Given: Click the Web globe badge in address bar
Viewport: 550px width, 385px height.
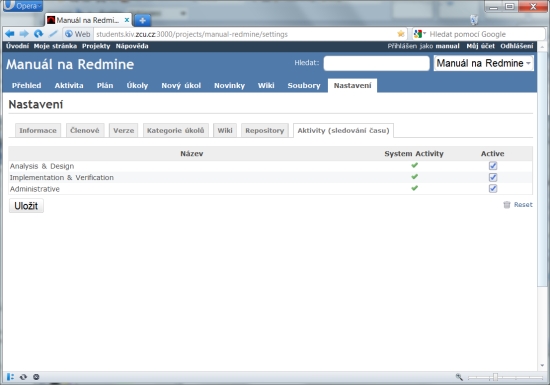Looking at the screenshot, I should (78, 34).
